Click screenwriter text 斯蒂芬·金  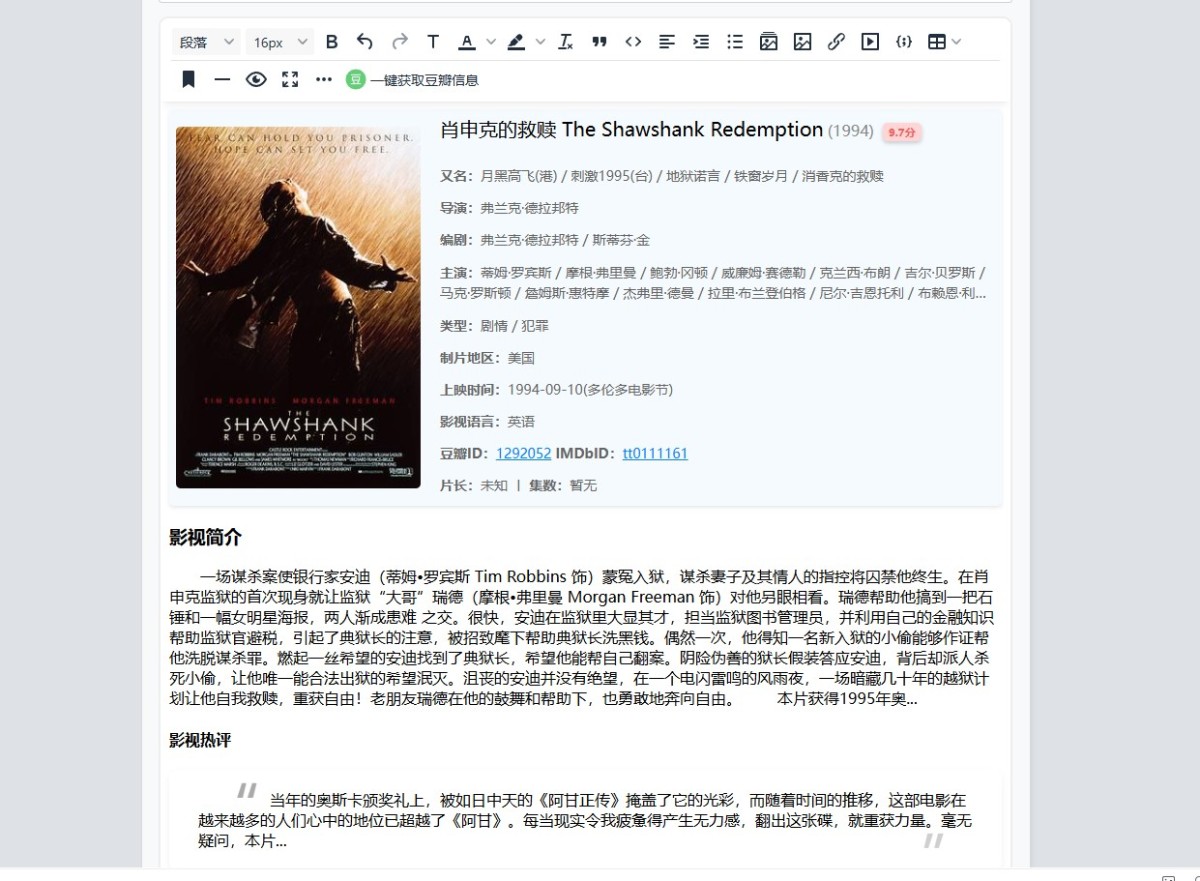pos(621,240)
